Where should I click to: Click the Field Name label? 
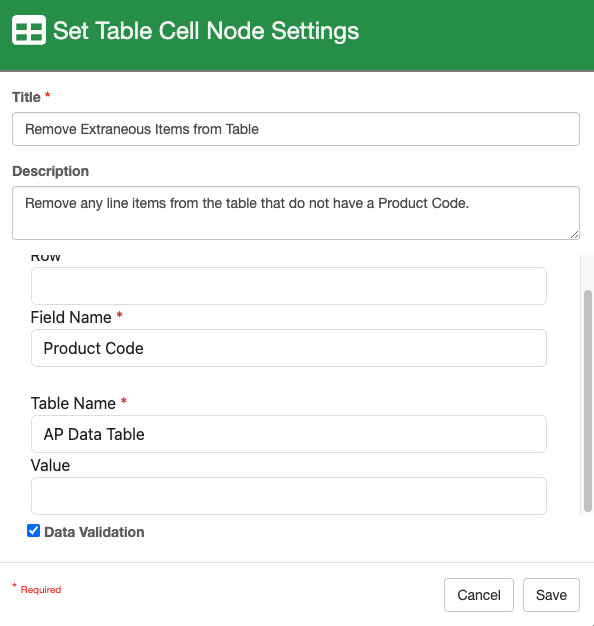pyautogui.click(x=71, y=317)
